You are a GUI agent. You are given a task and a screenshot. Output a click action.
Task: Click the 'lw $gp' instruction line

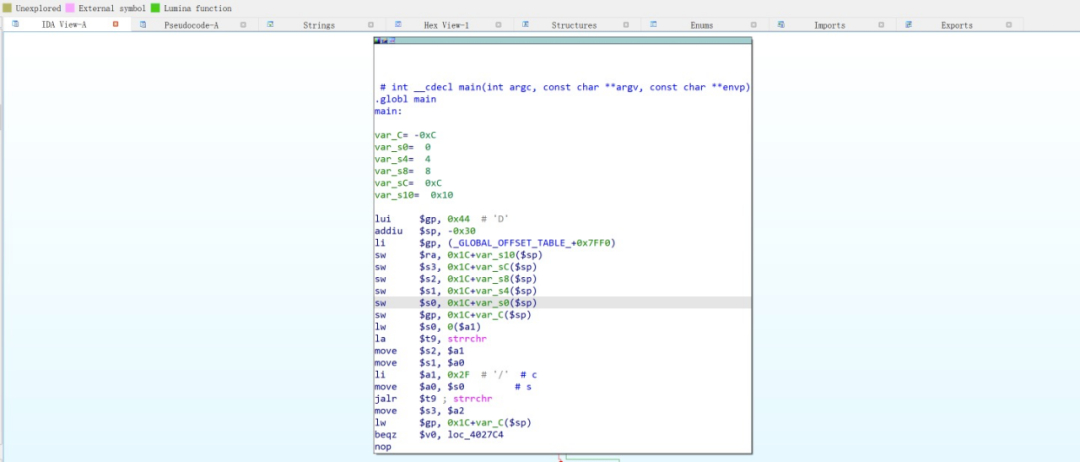tap(453, 422)
